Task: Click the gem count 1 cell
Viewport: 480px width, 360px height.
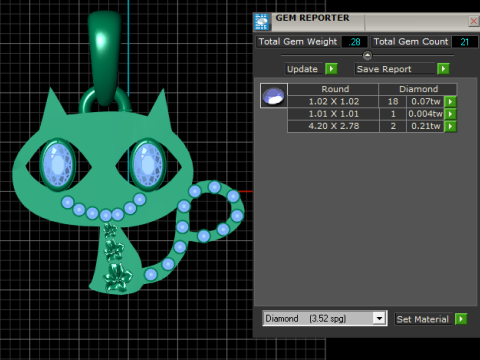Action: pyautogui.click(x=393, y=114)
